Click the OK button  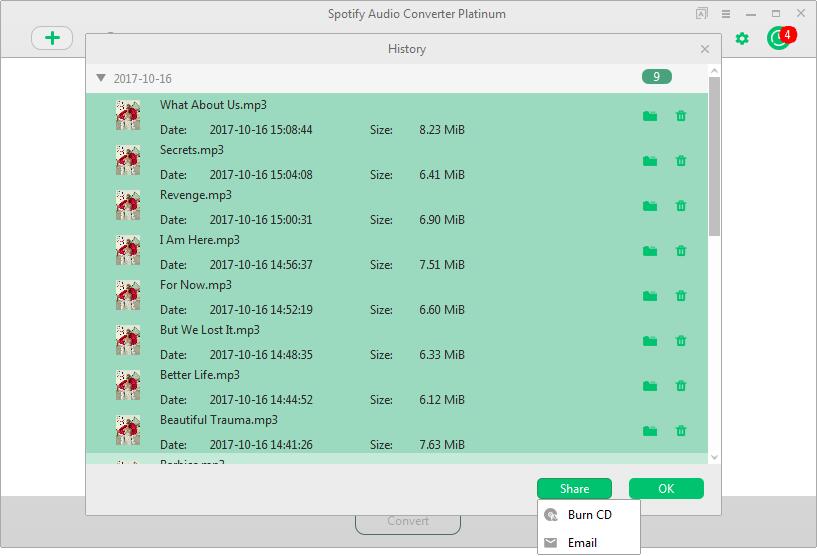(666, 489)
